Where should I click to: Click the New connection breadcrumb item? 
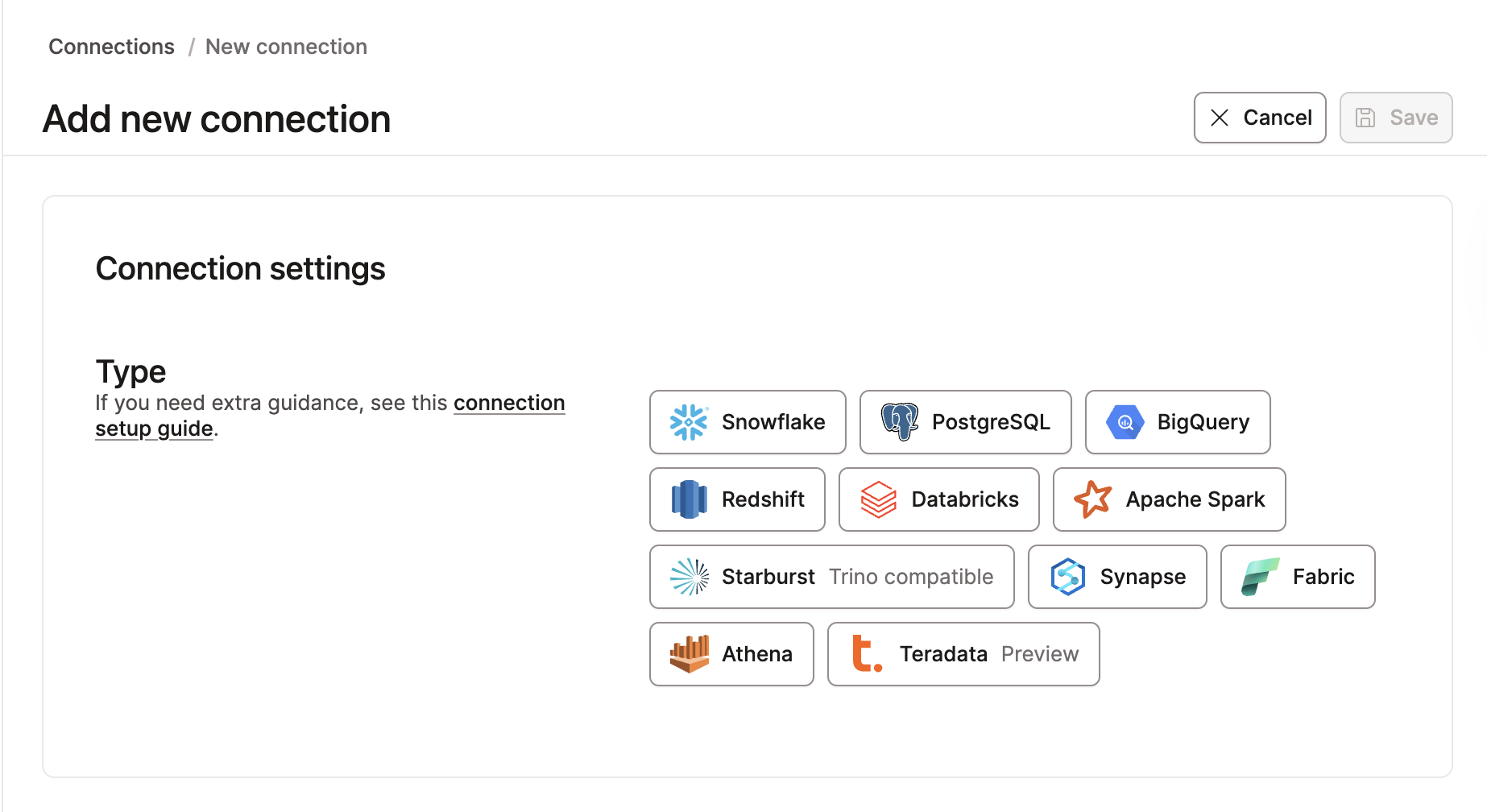pos(286,47)
